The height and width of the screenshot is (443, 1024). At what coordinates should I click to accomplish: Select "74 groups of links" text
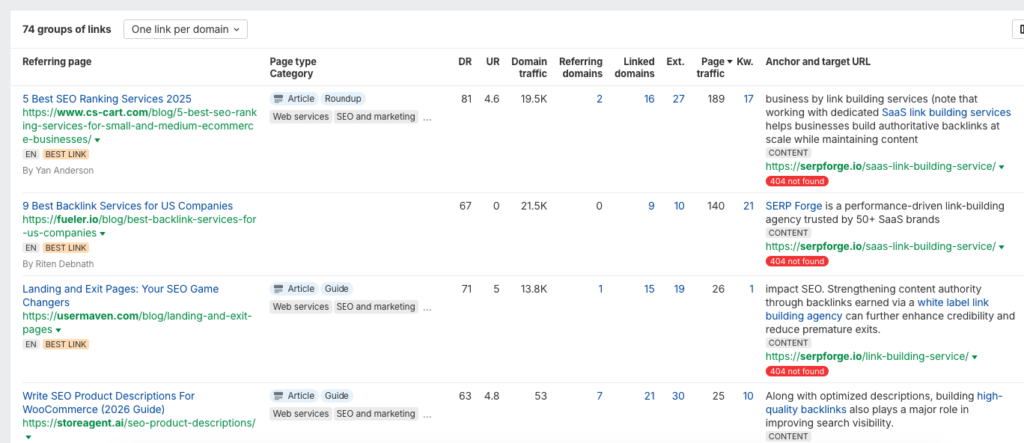67,29
